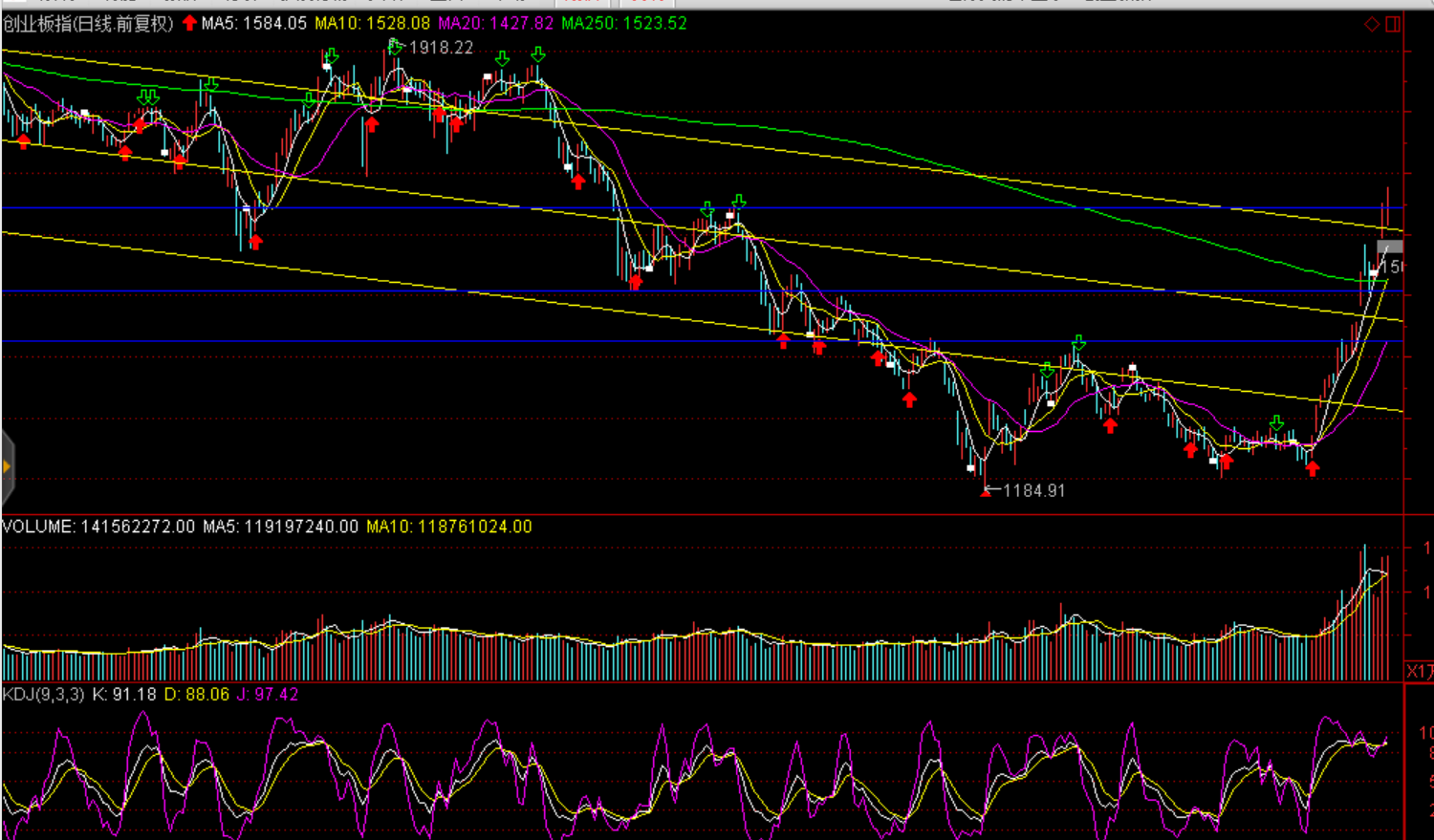The height and width of the screenshot is (840, 1434).
Task: Click the green arrow at the 1918.22 peak
Action: [x=396, y=46]
